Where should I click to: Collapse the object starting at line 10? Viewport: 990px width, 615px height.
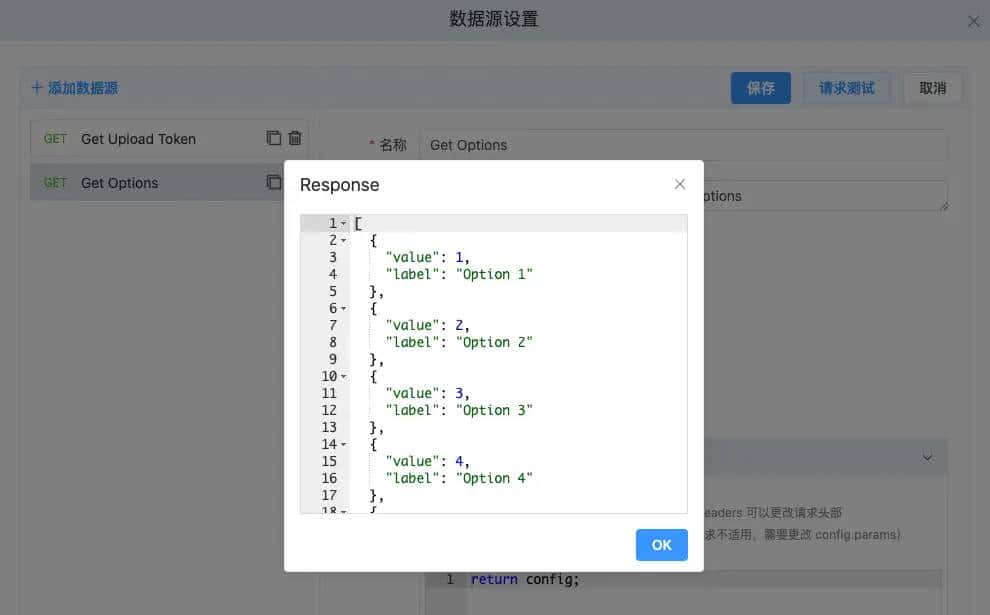click(344, 377)
